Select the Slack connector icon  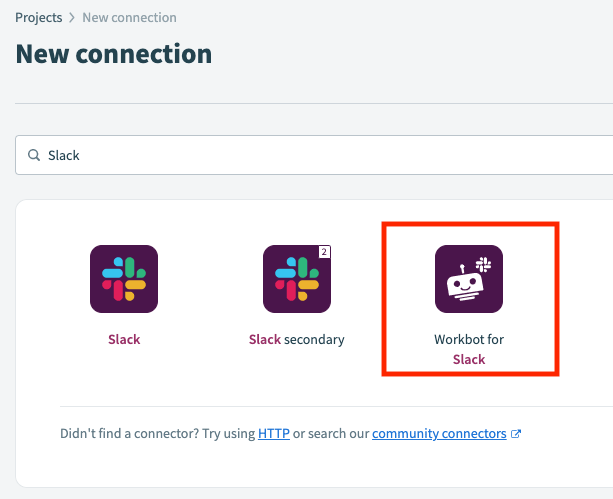[x=124, y=279]
